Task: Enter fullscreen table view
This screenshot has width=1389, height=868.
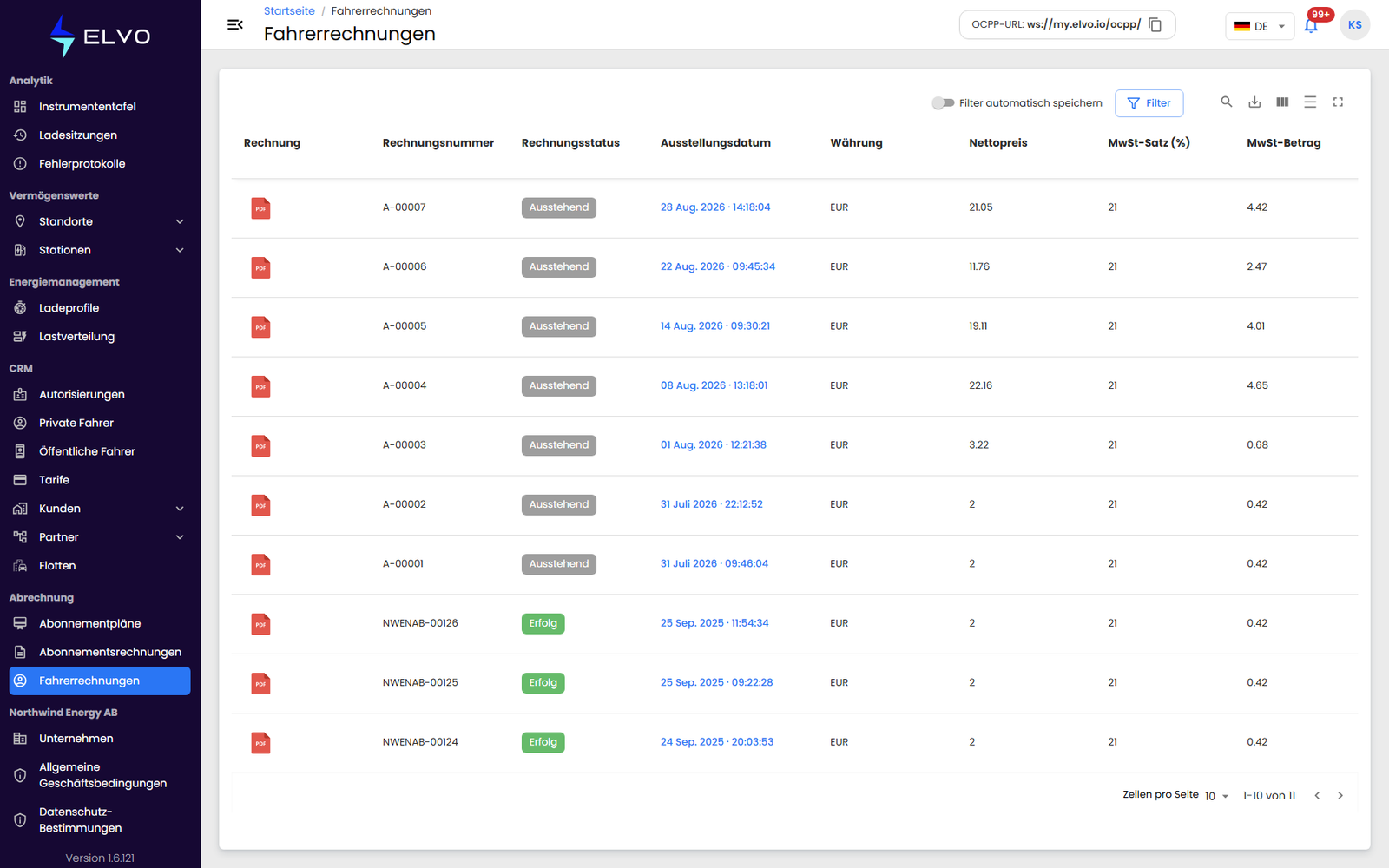Action: coord(1338,102)
